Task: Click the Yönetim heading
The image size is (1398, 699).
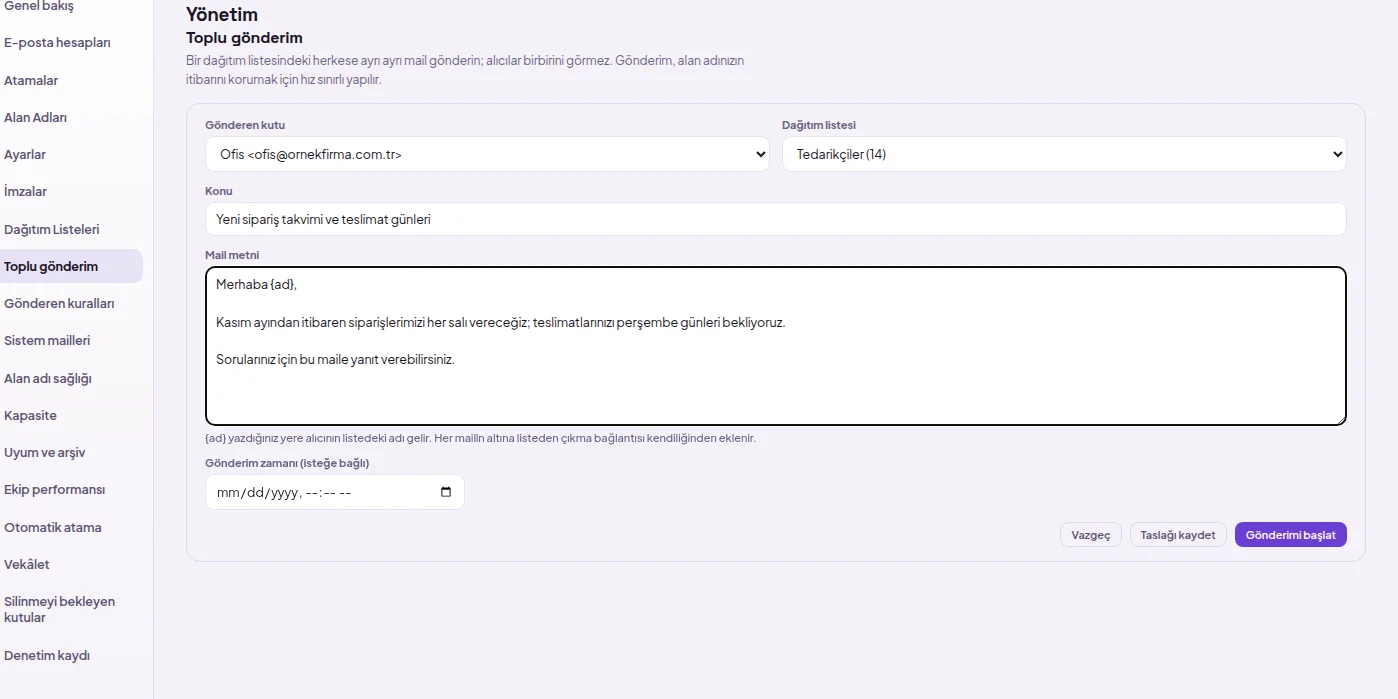Action: tap(222, 15)
